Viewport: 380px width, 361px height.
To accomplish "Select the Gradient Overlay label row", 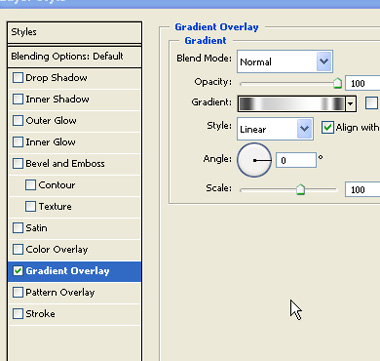I will coord(74,271).
